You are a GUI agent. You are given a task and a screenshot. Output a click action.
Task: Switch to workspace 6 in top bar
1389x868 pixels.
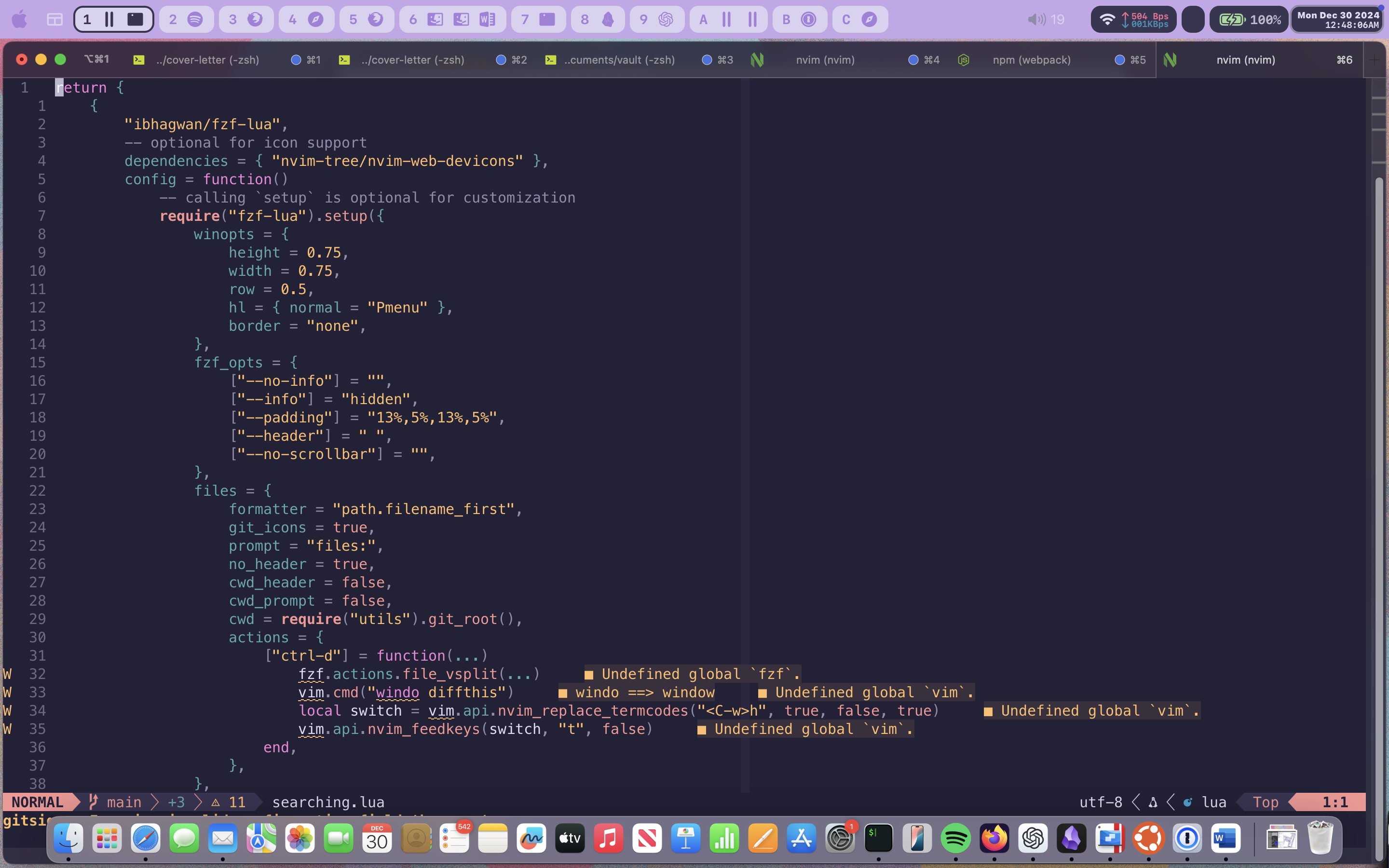(452, 19)
